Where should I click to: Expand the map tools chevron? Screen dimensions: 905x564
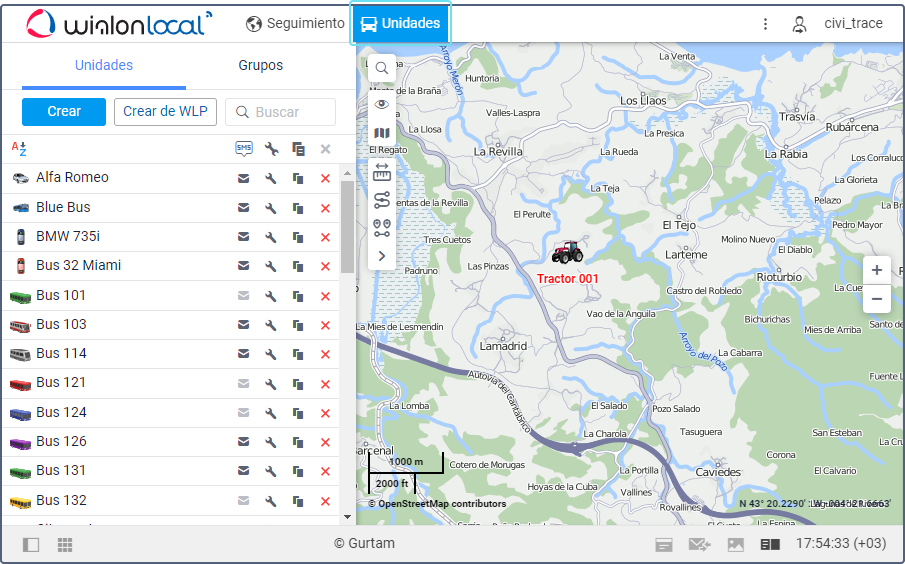[382, 256]
